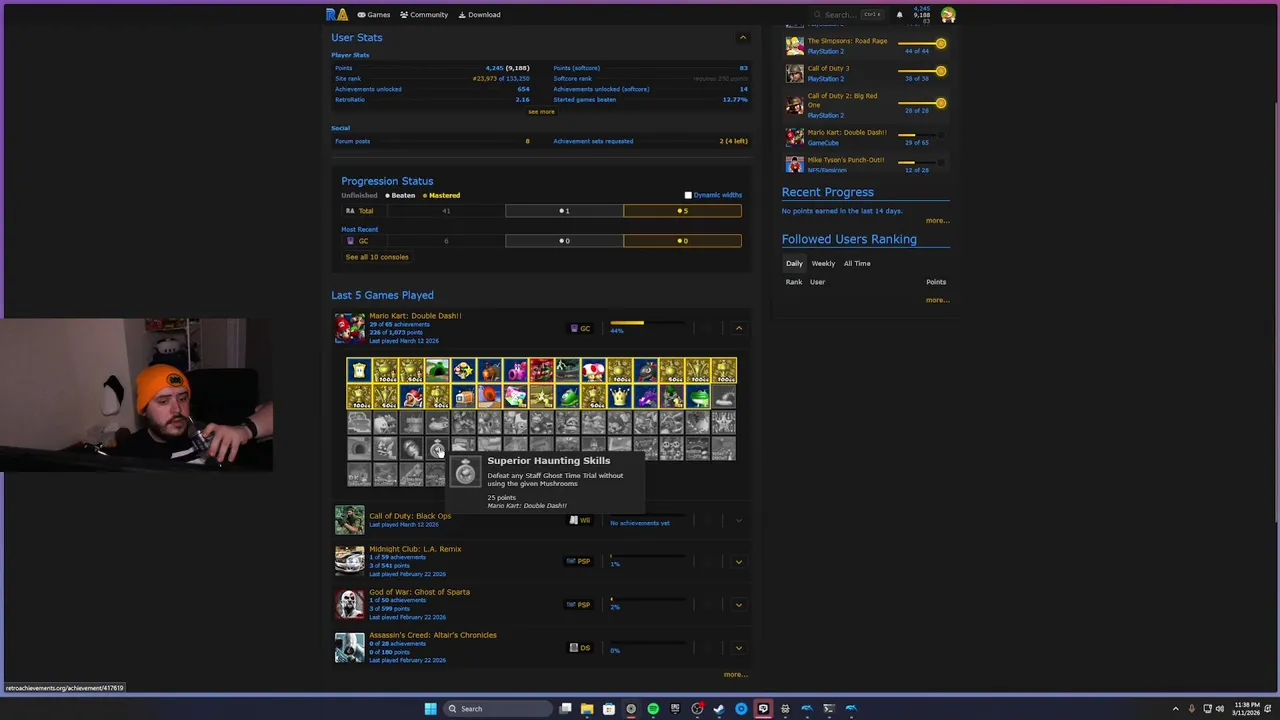Show hidden system tray icons
Image resolution: width=1280 pixels, height=720 pixels.
(x=1175, y=709)
